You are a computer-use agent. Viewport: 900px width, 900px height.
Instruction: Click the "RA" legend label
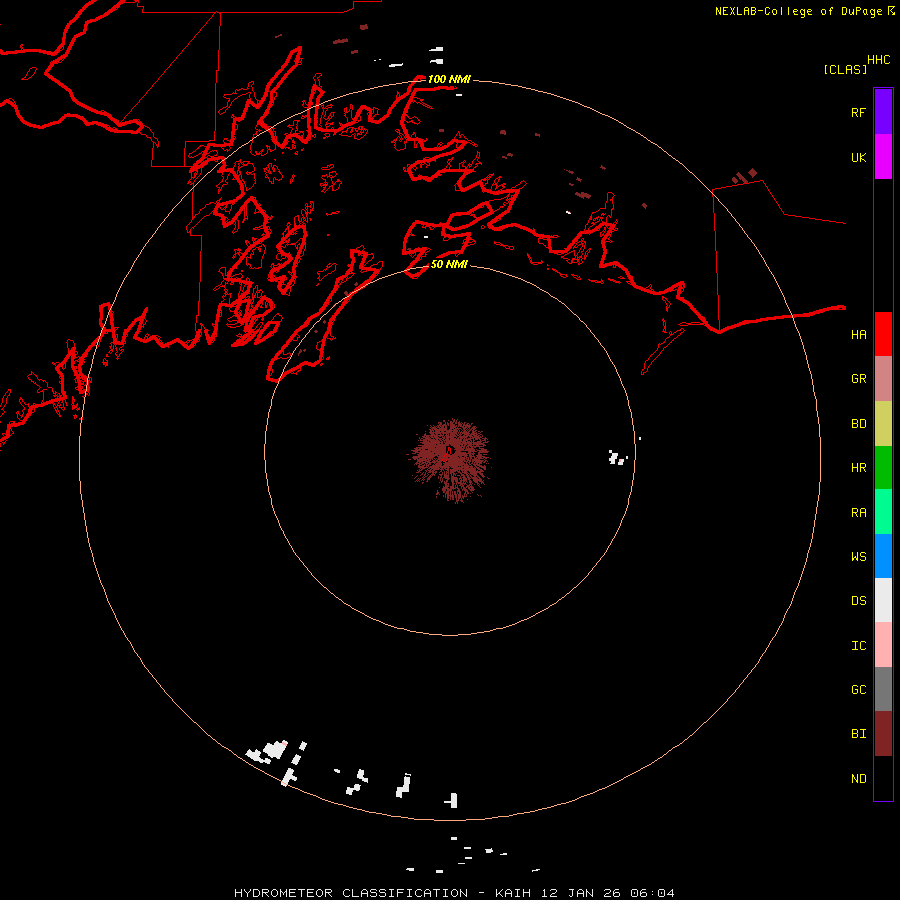point(859,512)
